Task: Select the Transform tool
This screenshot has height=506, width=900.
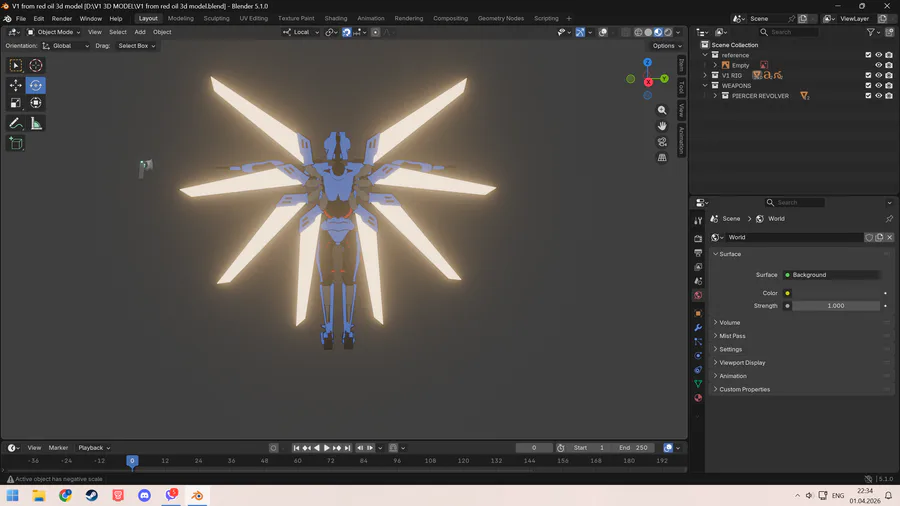Action: tap(36, 103)
